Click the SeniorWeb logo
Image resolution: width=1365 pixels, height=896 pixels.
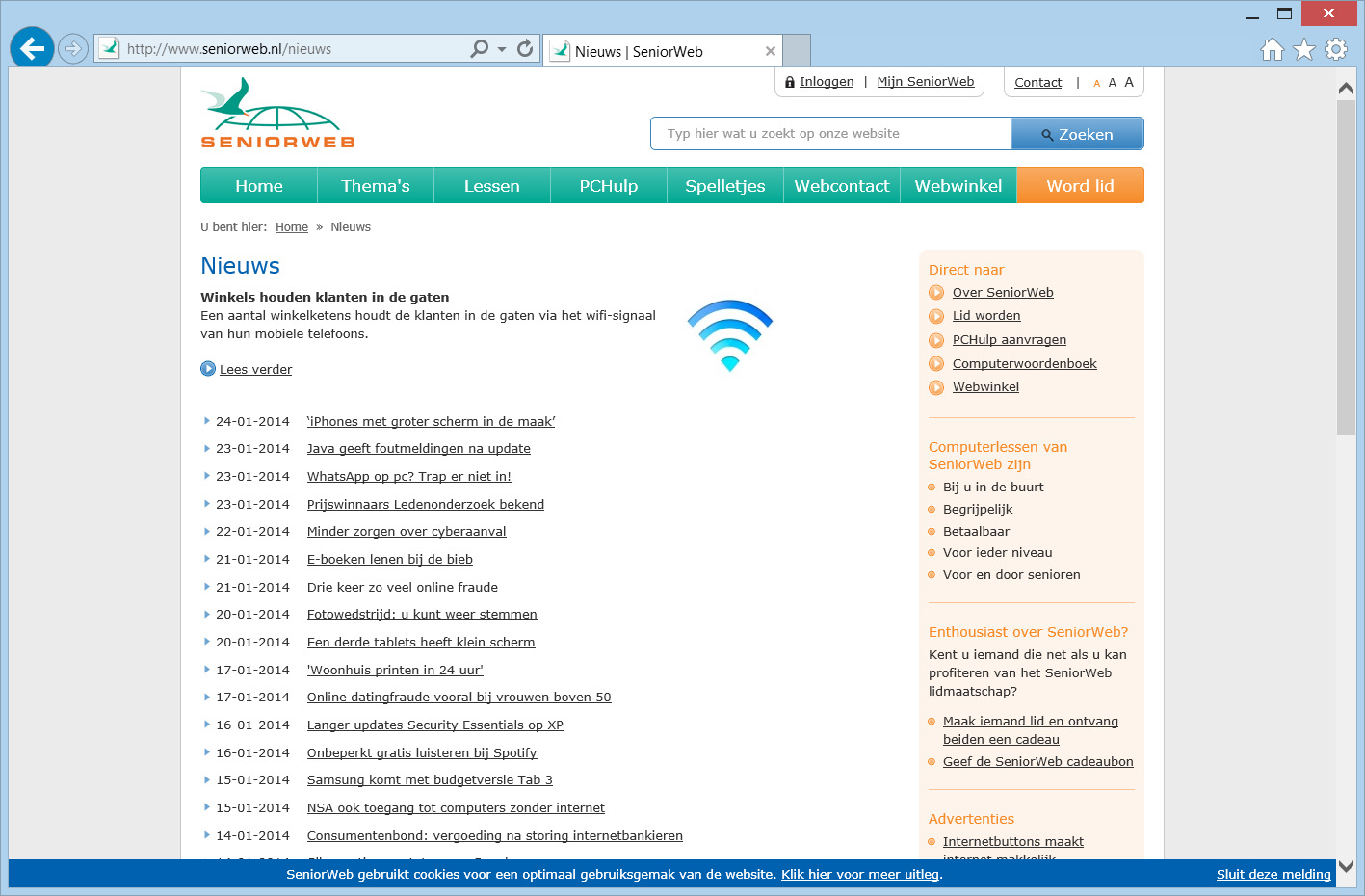277,113
